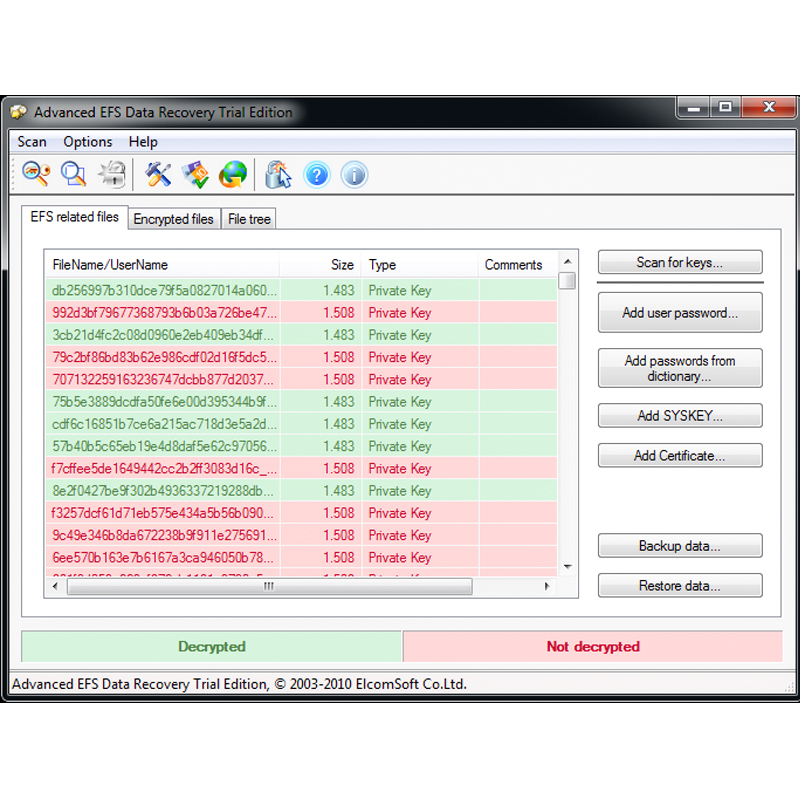
Task: Click the globe web update icon
Action: pos(233,174)
